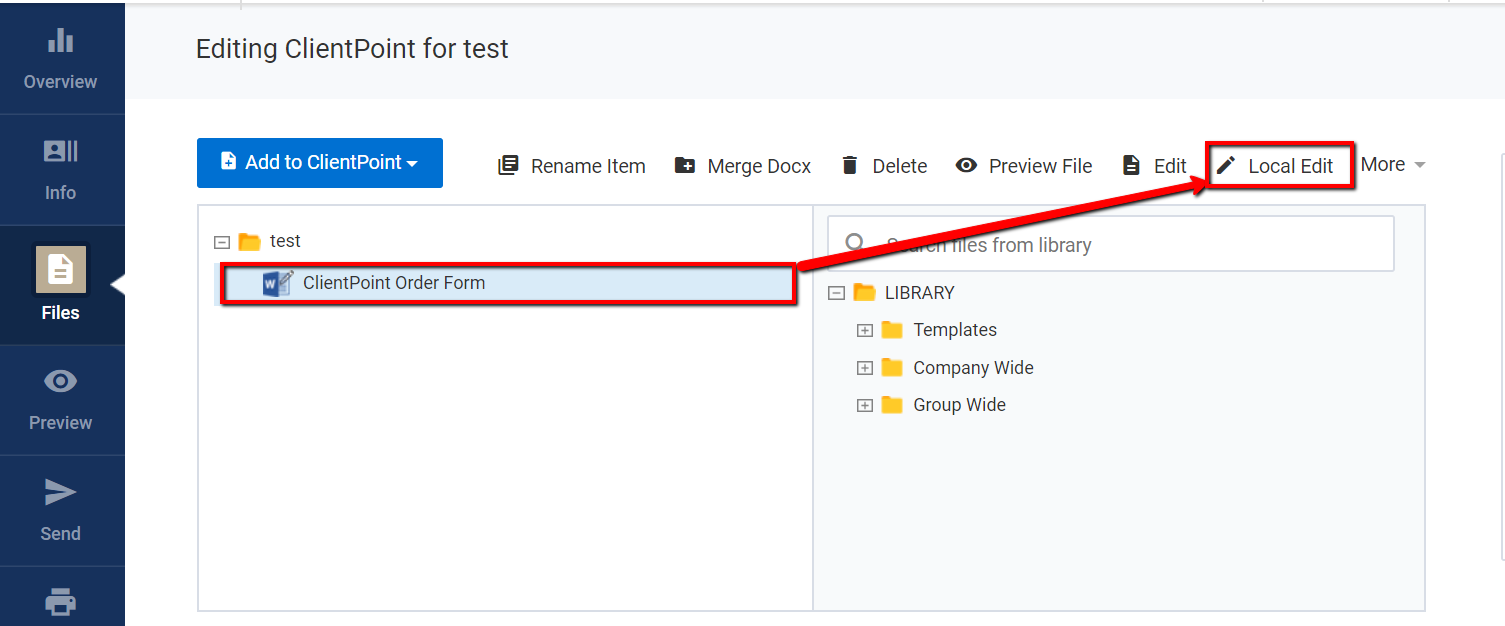The width and height of the screenshot is (1505, 626).
Task: Click the Overview label in sidebar
Action: 61,82
